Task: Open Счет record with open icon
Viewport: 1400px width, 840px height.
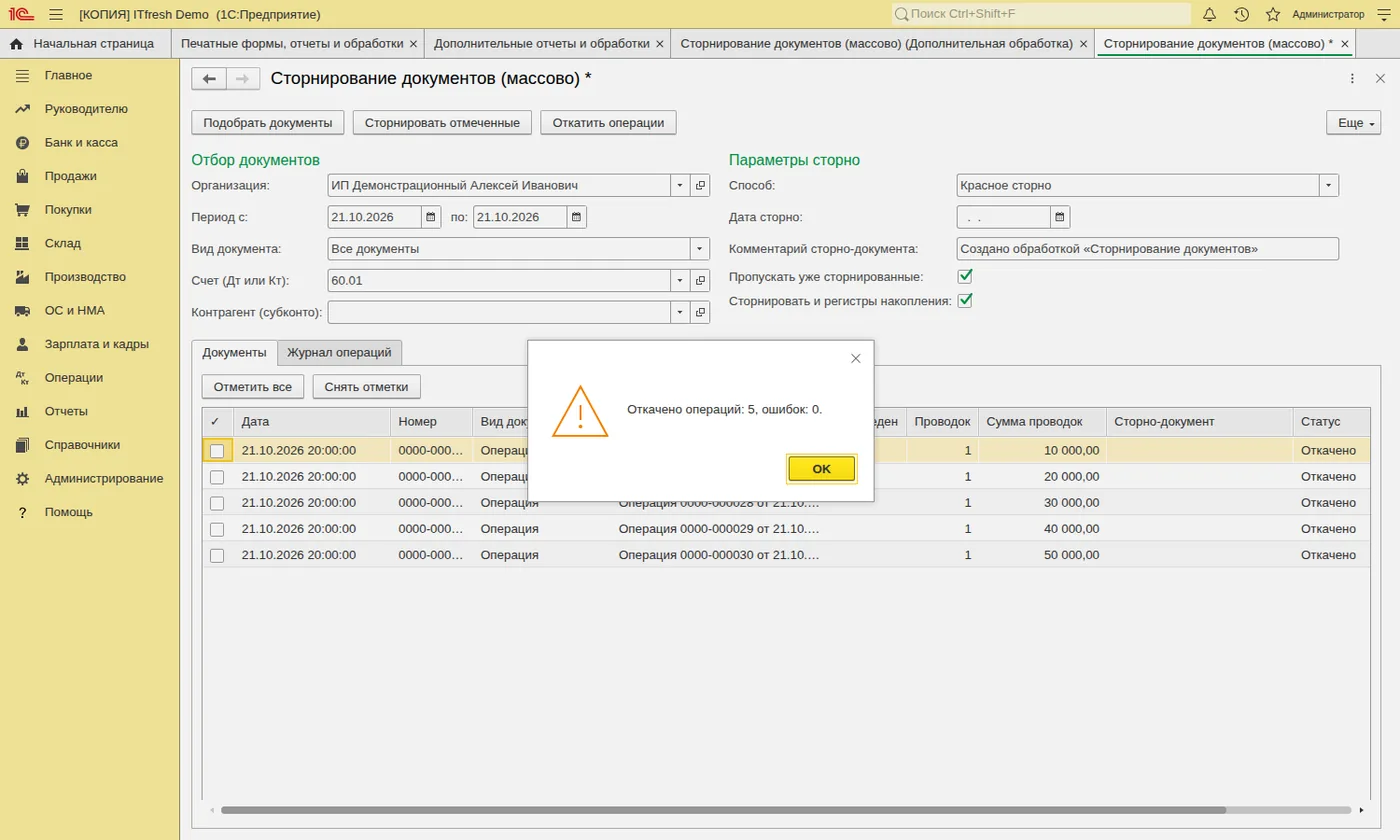Action: 701,281
